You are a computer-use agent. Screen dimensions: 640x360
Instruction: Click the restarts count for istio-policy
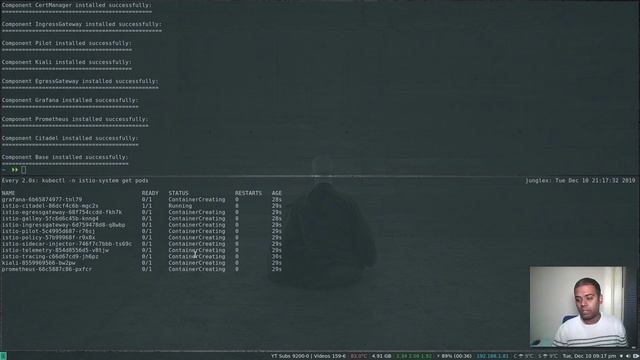237,238
